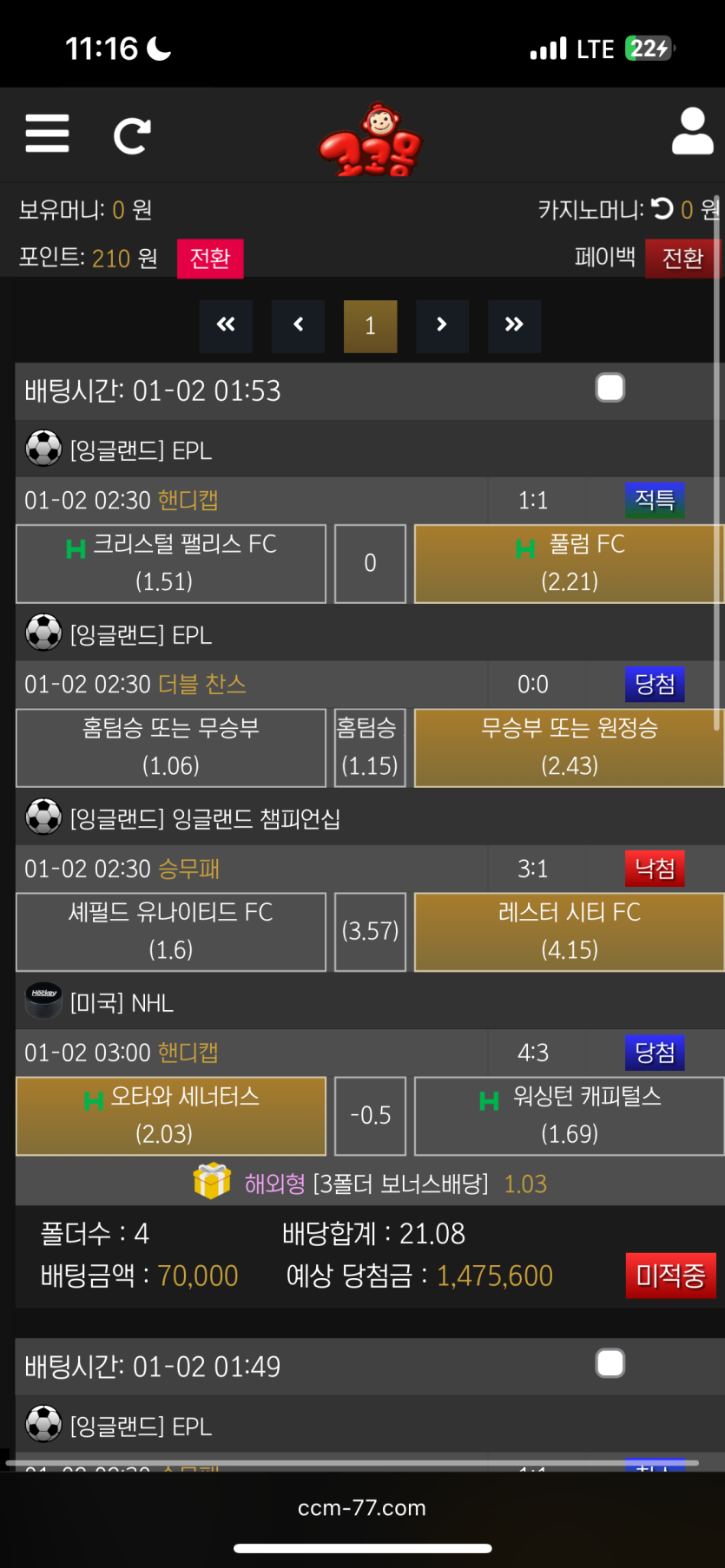
Task: Tap the 당첨 badge on 더블 찬스
Action: point(655,684)
